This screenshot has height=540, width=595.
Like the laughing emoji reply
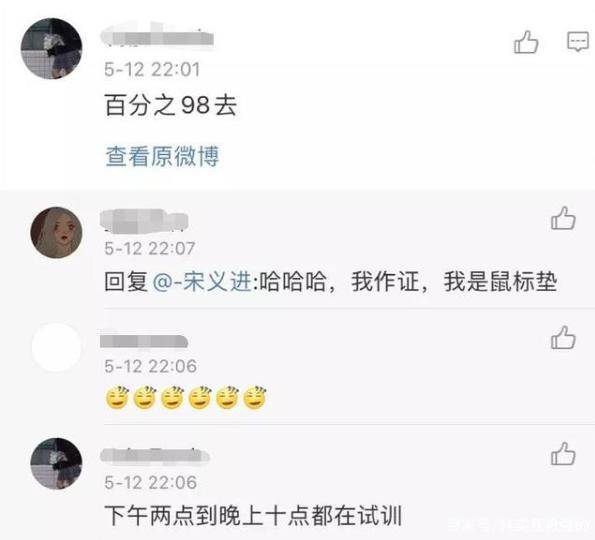click(x=563, y=337)
